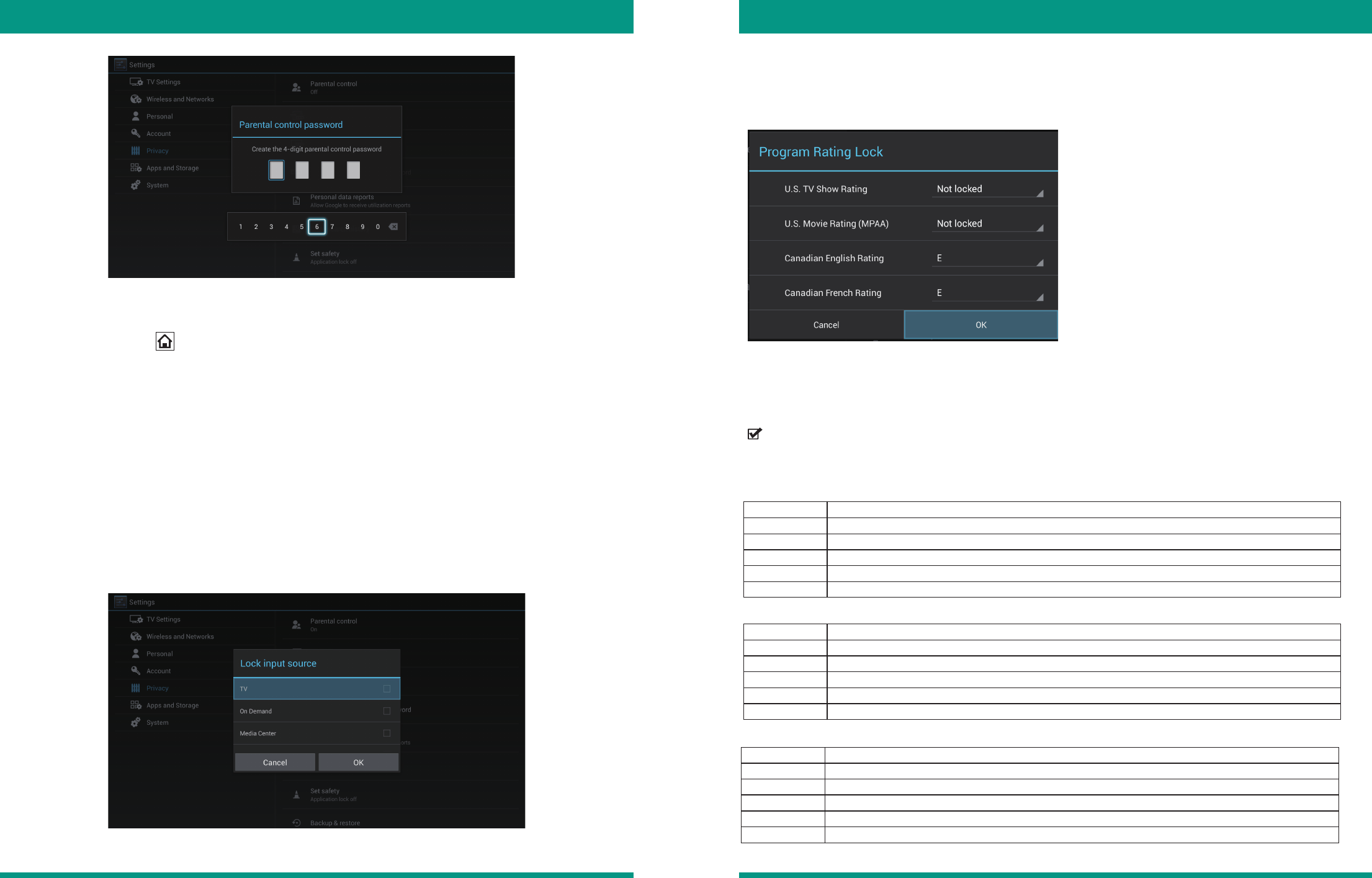Viewport: 1372px width, 878px height.
Task: Click the checkmark note icon under the Program Rating Lock dialog
Action: [755, 434]
